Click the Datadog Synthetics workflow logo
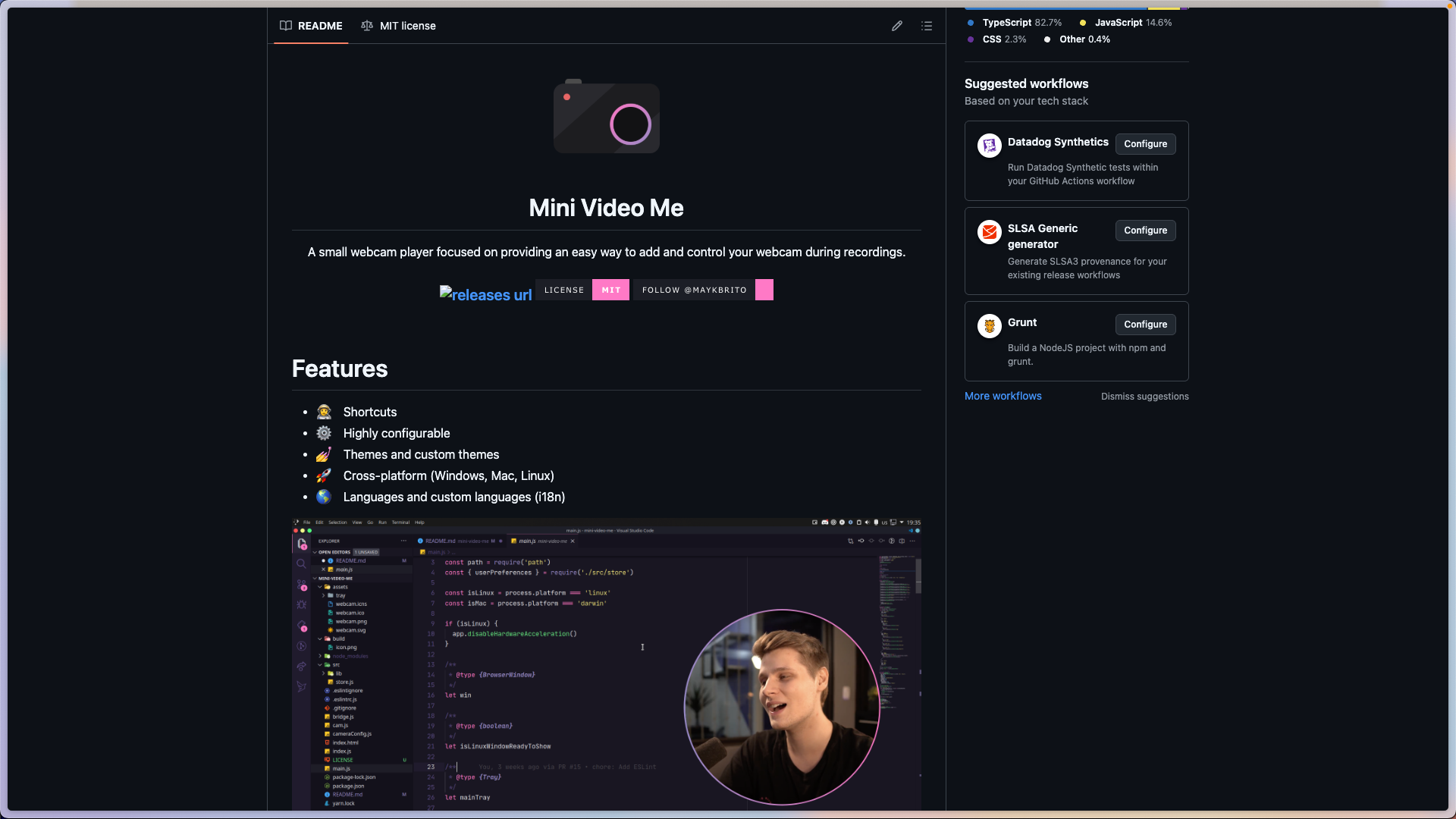1456x819 pixels. [x=989, y=145]
